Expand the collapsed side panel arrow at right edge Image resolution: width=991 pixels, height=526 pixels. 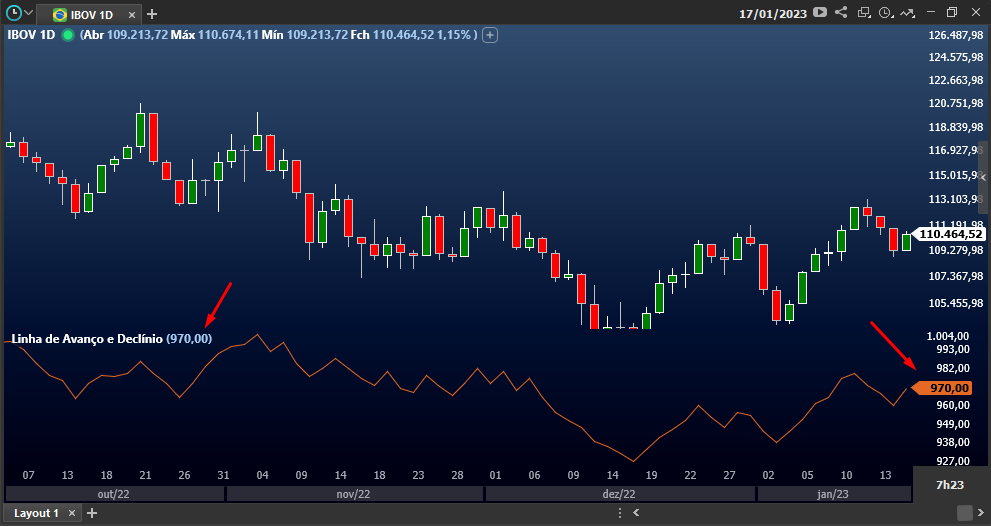[x=983, y=178]
